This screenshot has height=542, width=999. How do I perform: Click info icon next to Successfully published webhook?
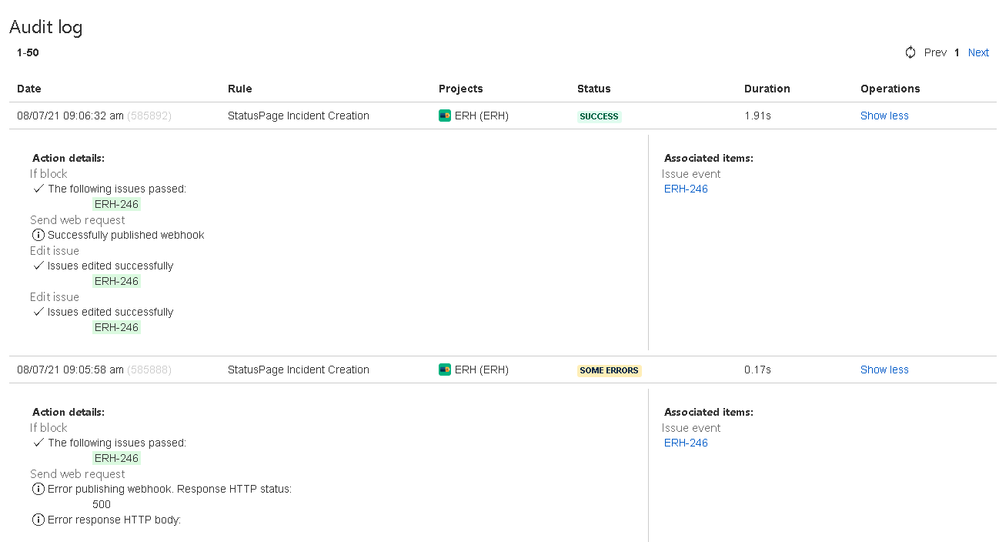[38, 235]
